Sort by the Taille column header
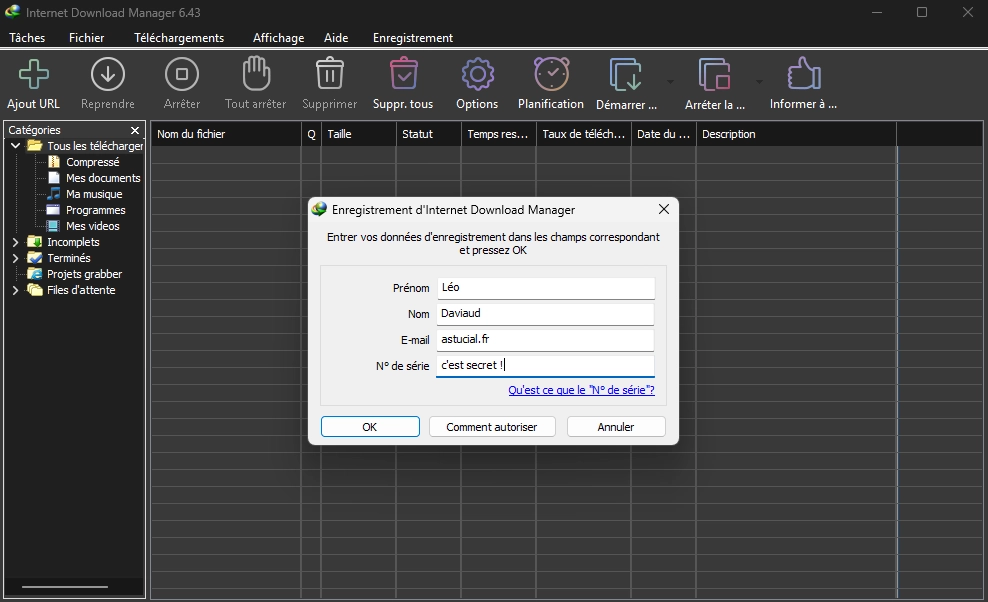988x602 pixels. pos(359,134)
